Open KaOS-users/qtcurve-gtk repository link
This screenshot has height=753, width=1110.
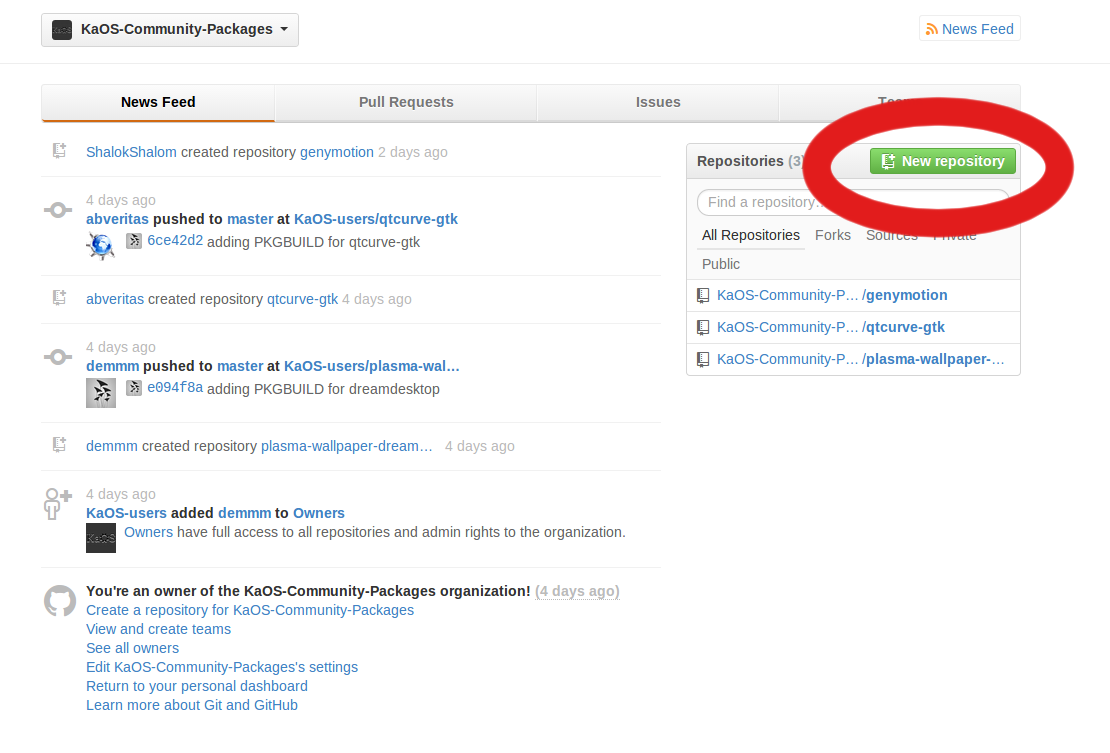tap(375, 219)
